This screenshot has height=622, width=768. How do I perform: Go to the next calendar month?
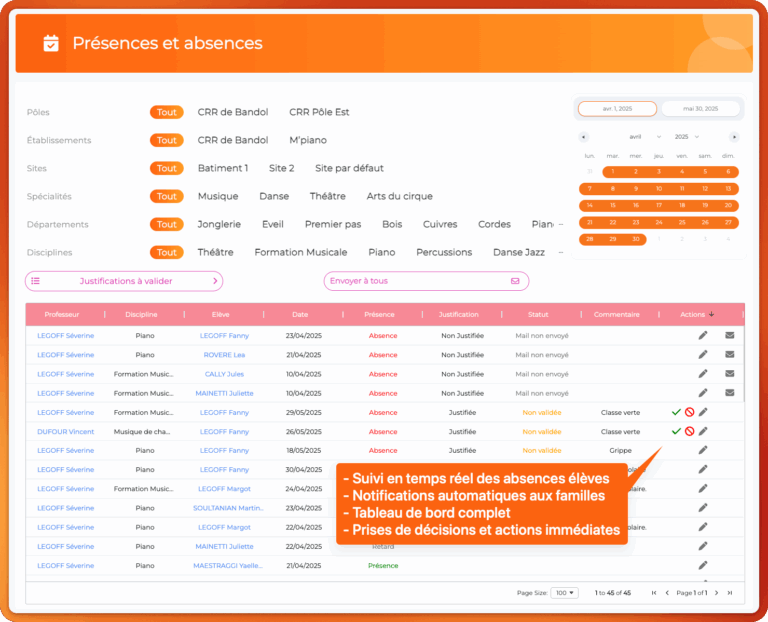click(734, 137)
